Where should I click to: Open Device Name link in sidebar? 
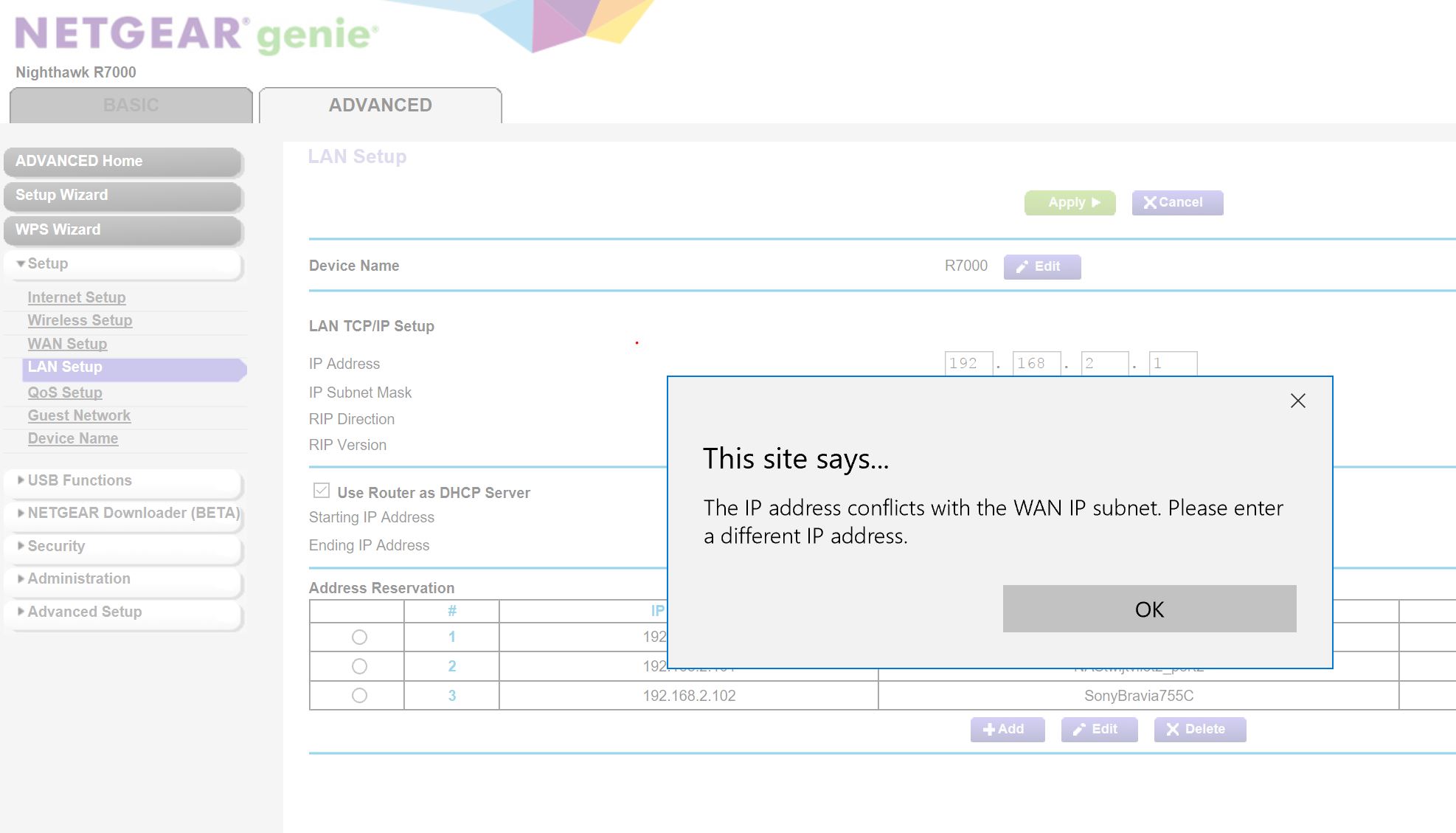click(x=73, y=438)
